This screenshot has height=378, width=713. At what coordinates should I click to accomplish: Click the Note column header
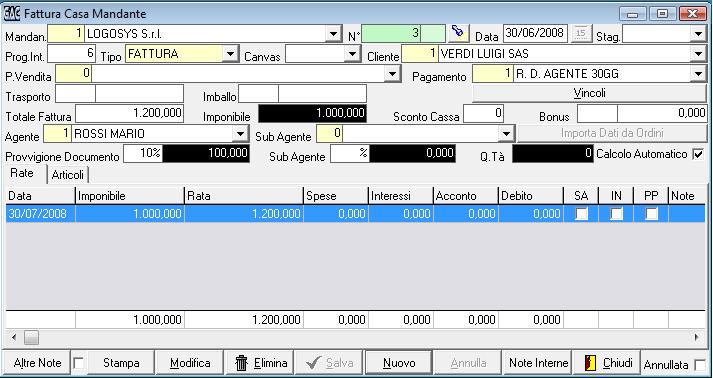click(x=687, y=196)
